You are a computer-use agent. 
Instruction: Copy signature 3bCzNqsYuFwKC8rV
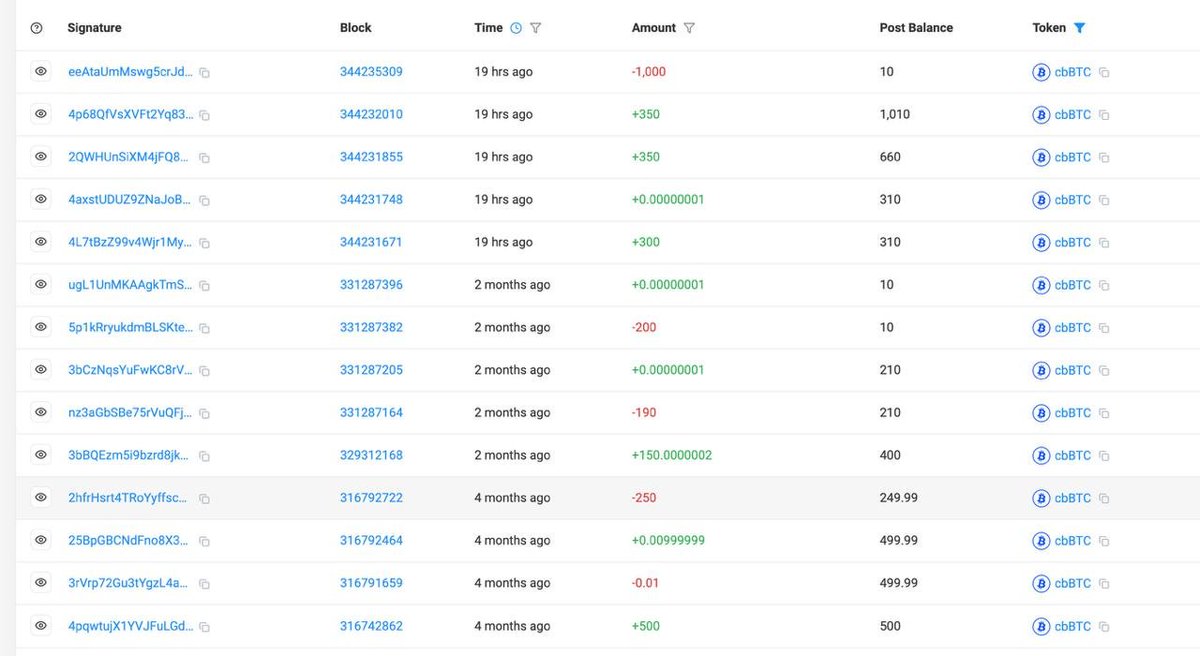click(x=204, y=371)
